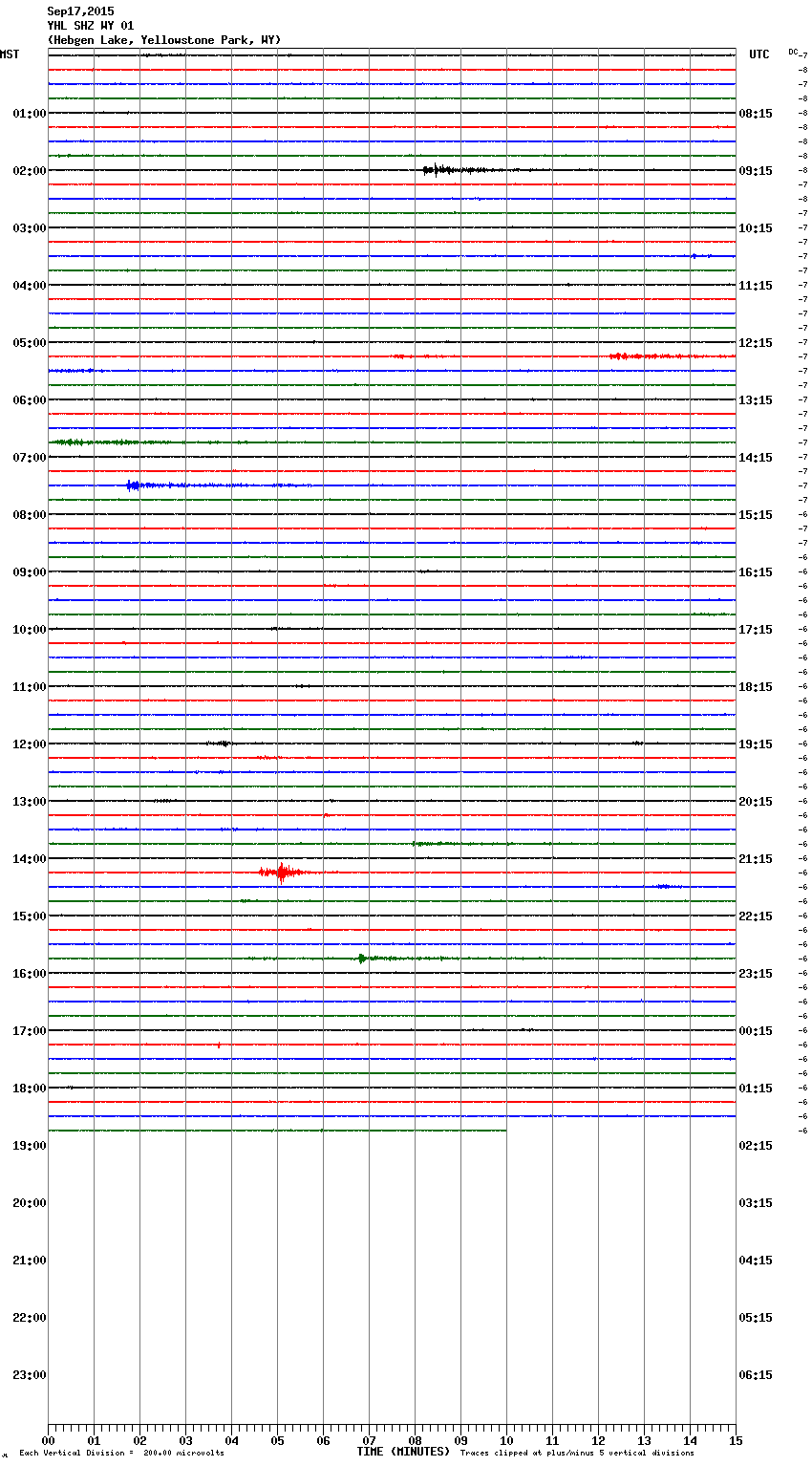Viewport: 812px width, 1466px height.
Task: Select the 02:00 MST row label
Action: pyautogui.click(x=29, y=171)
